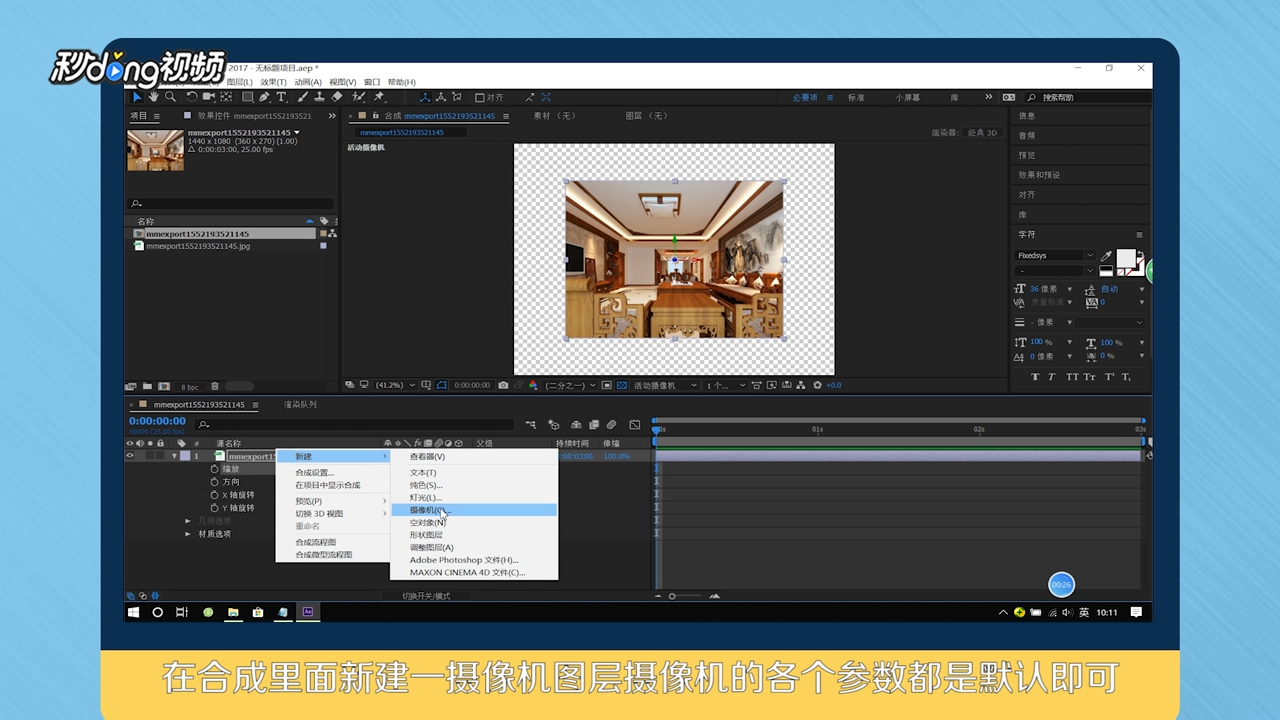Toggle stopwatch for X 轴旋转 property
This screenshot has height=720, width=1280.
pos(214,495)
